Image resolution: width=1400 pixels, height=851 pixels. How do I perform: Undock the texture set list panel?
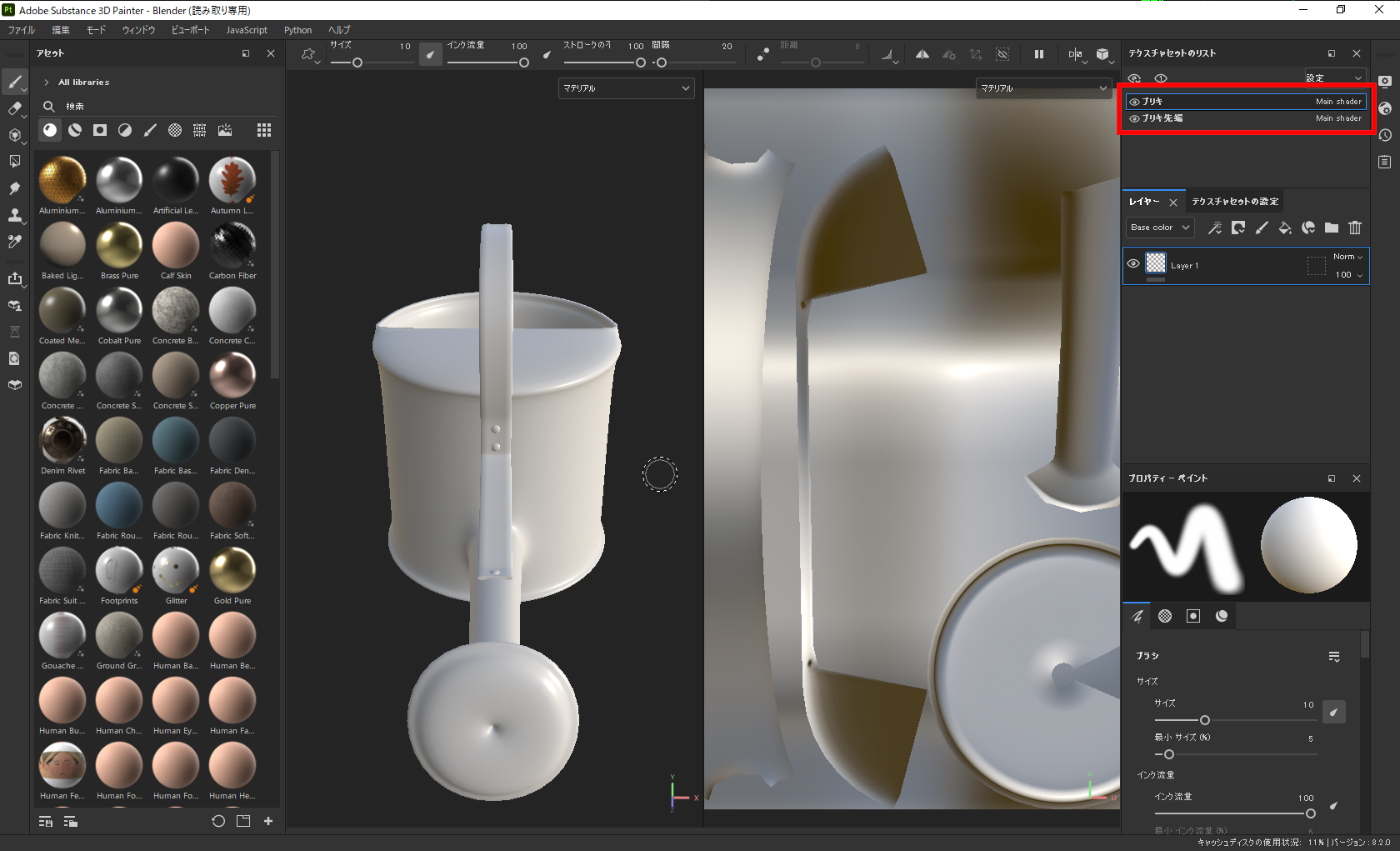click(x=1332, y=53)
